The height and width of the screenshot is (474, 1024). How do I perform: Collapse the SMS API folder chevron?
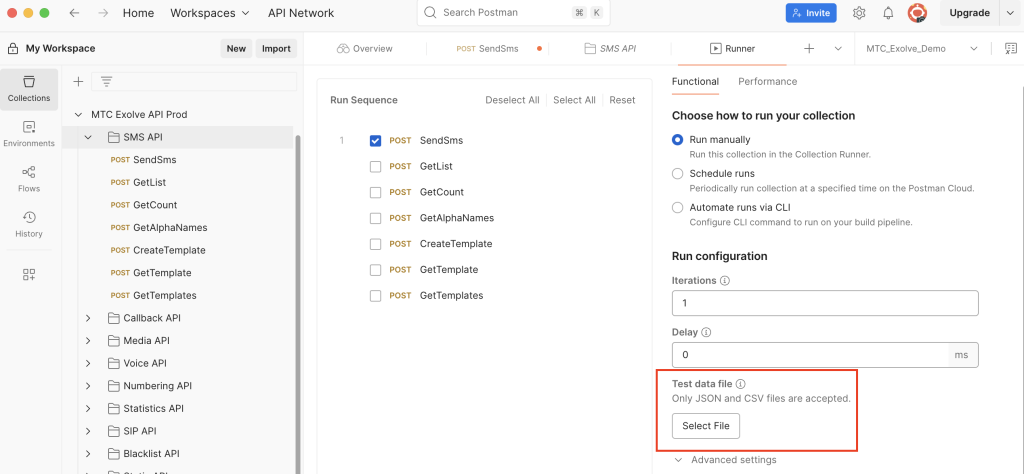click(88, 137)
